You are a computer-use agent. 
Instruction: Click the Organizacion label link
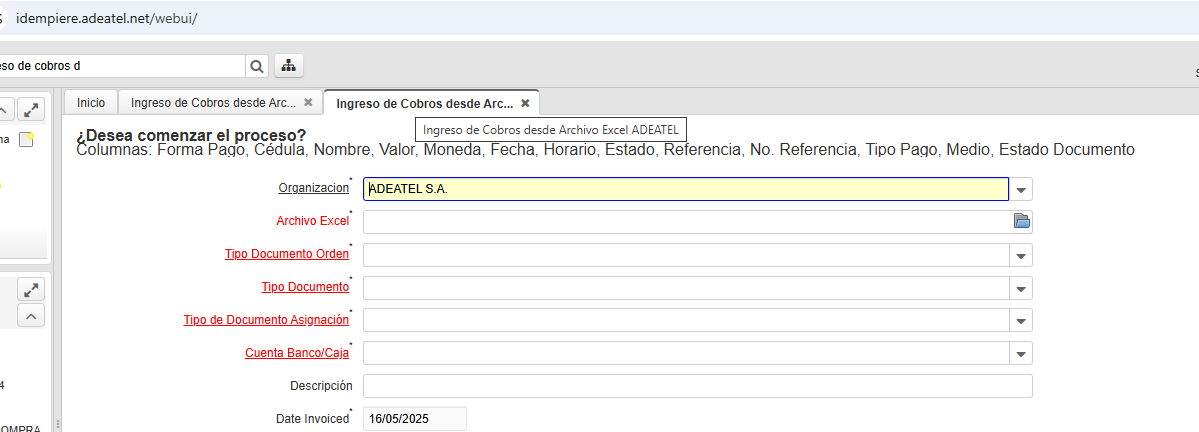pyautogui.click(x=313, y=188)
